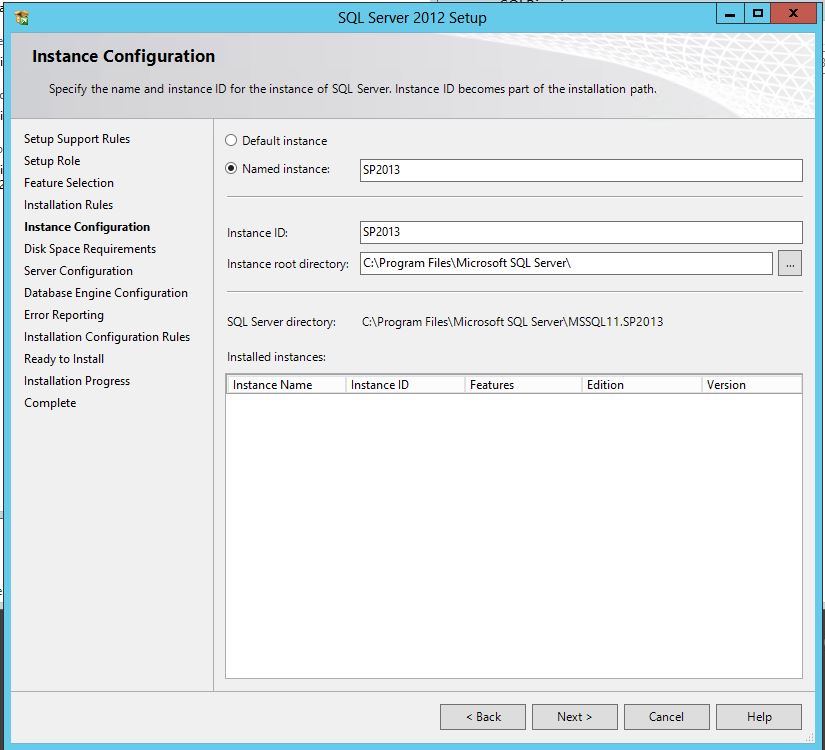Screen dimensions: 825x750
Task: Sort by Instance Name column header
Action: point(286,385)
